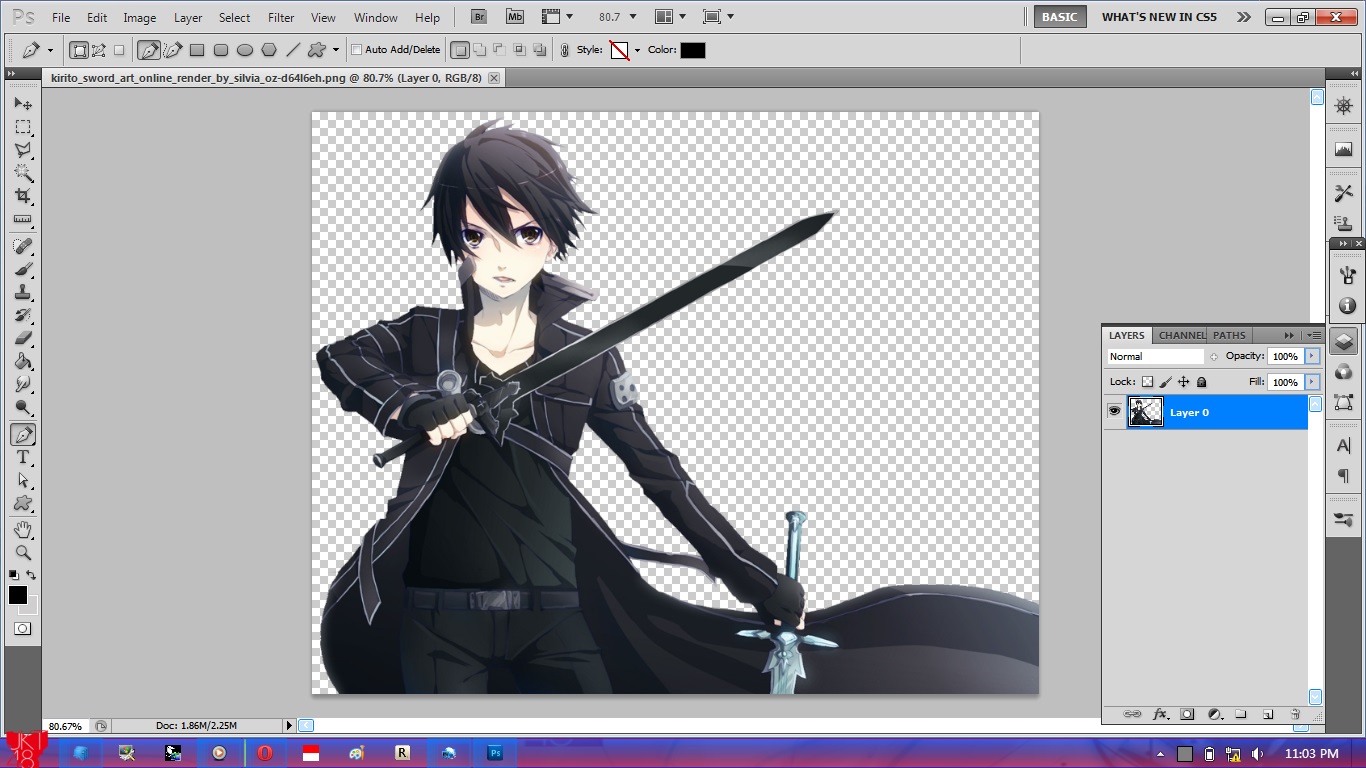The width and height of the screenshot is (1366, 768).
Task: Toggle Lock image pixels
Action: click(x=1166, y=382)
